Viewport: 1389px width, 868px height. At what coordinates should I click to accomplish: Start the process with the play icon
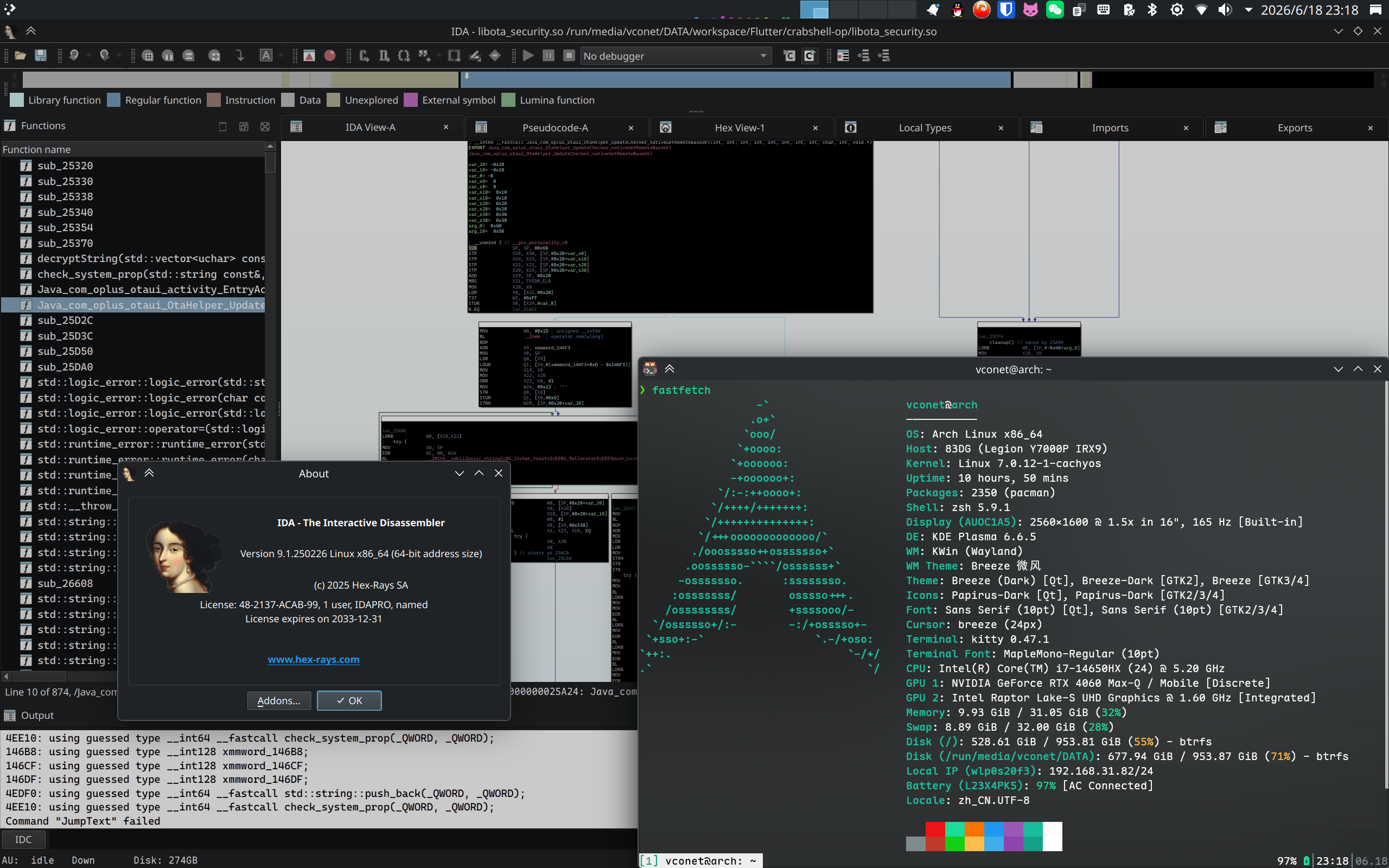coord(528,56)
